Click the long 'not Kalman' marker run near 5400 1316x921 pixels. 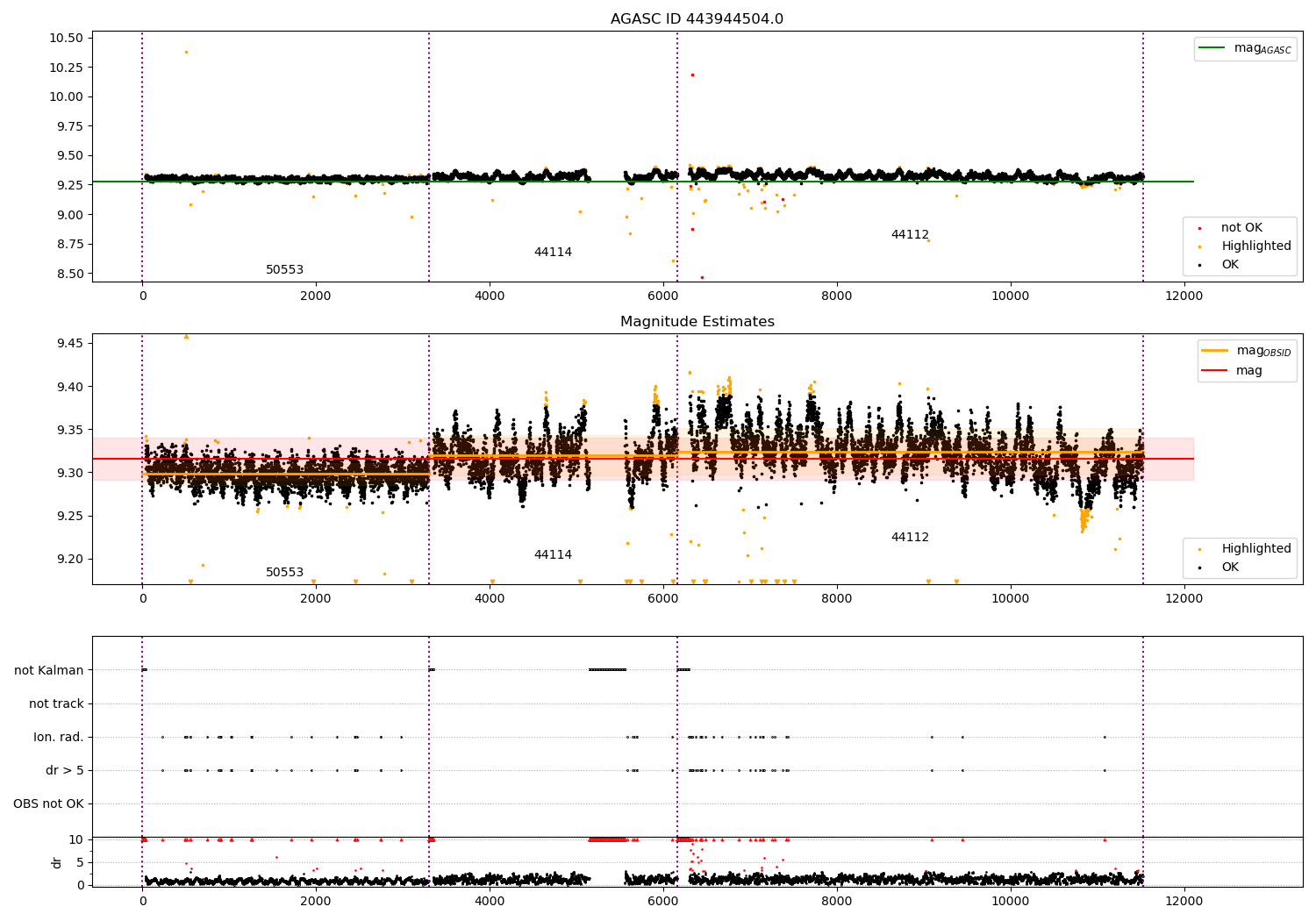coord(607,670)
